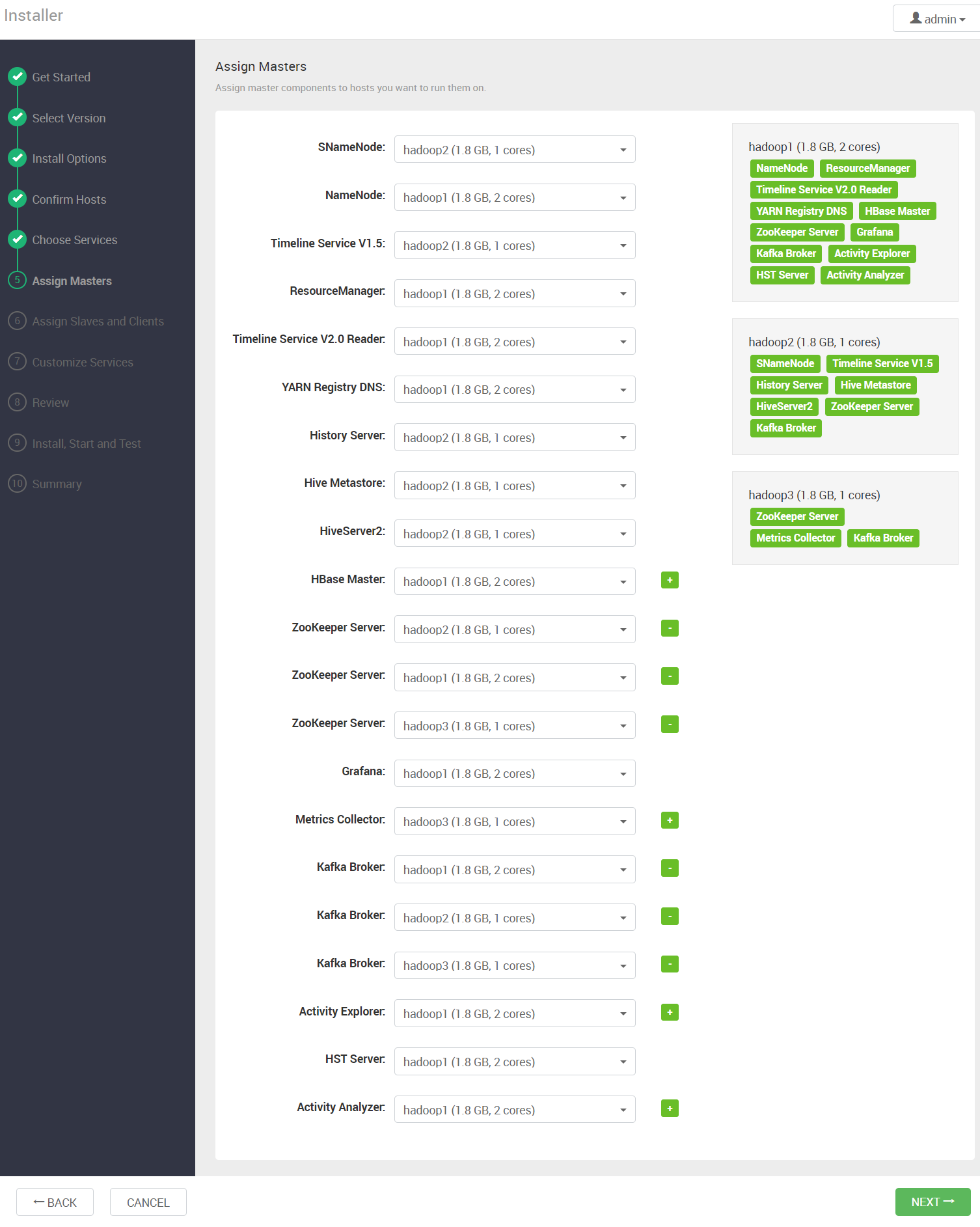Screen dimensions: 980x1227
Task: Click the admin user icon
Action: pos(916,18)
